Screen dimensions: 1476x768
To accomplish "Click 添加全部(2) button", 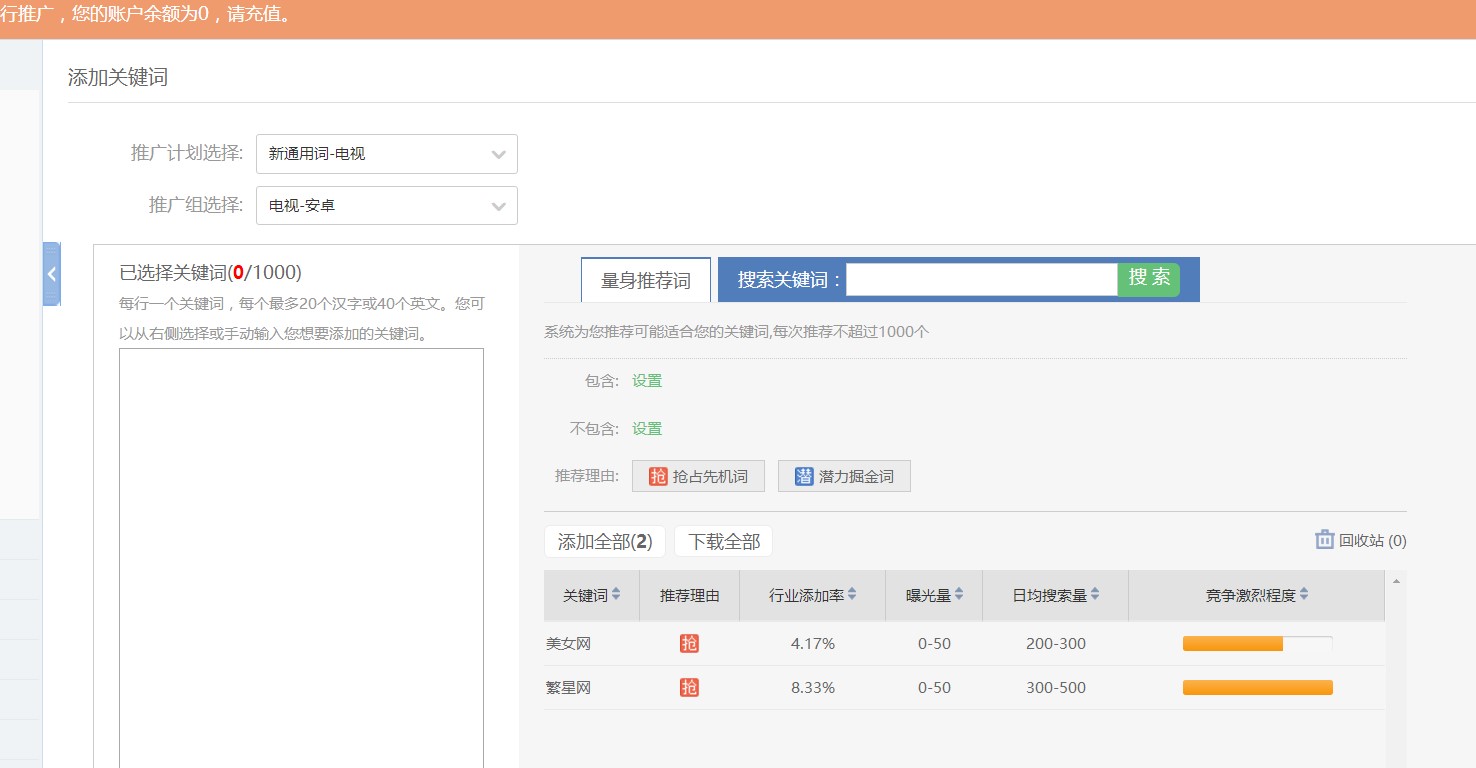I will [x=604, y=542].
